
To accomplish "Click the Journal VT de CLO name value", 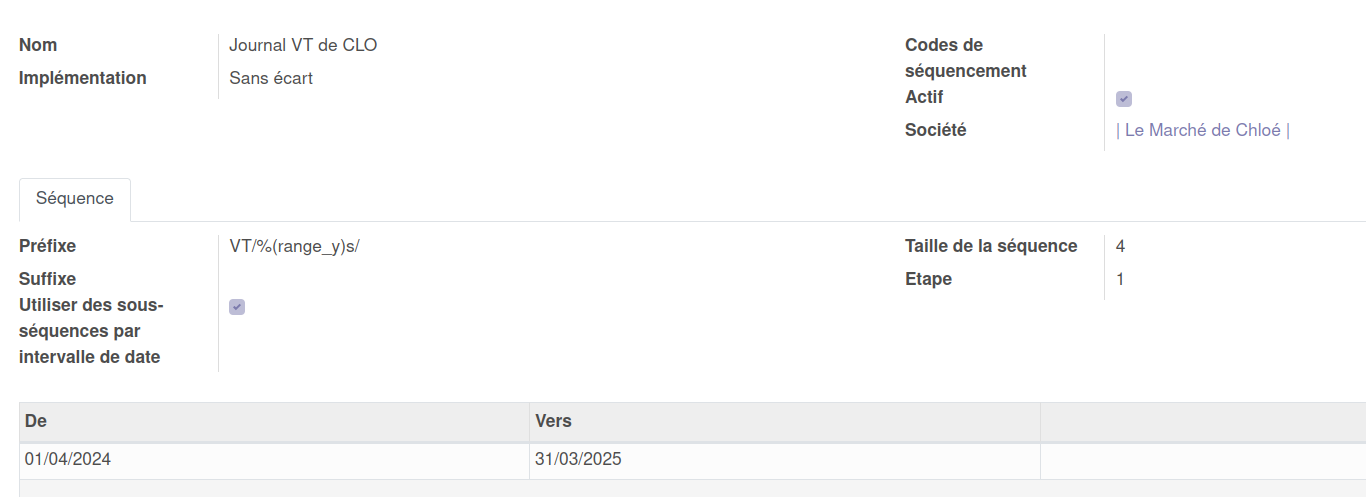I will point(303,45).
